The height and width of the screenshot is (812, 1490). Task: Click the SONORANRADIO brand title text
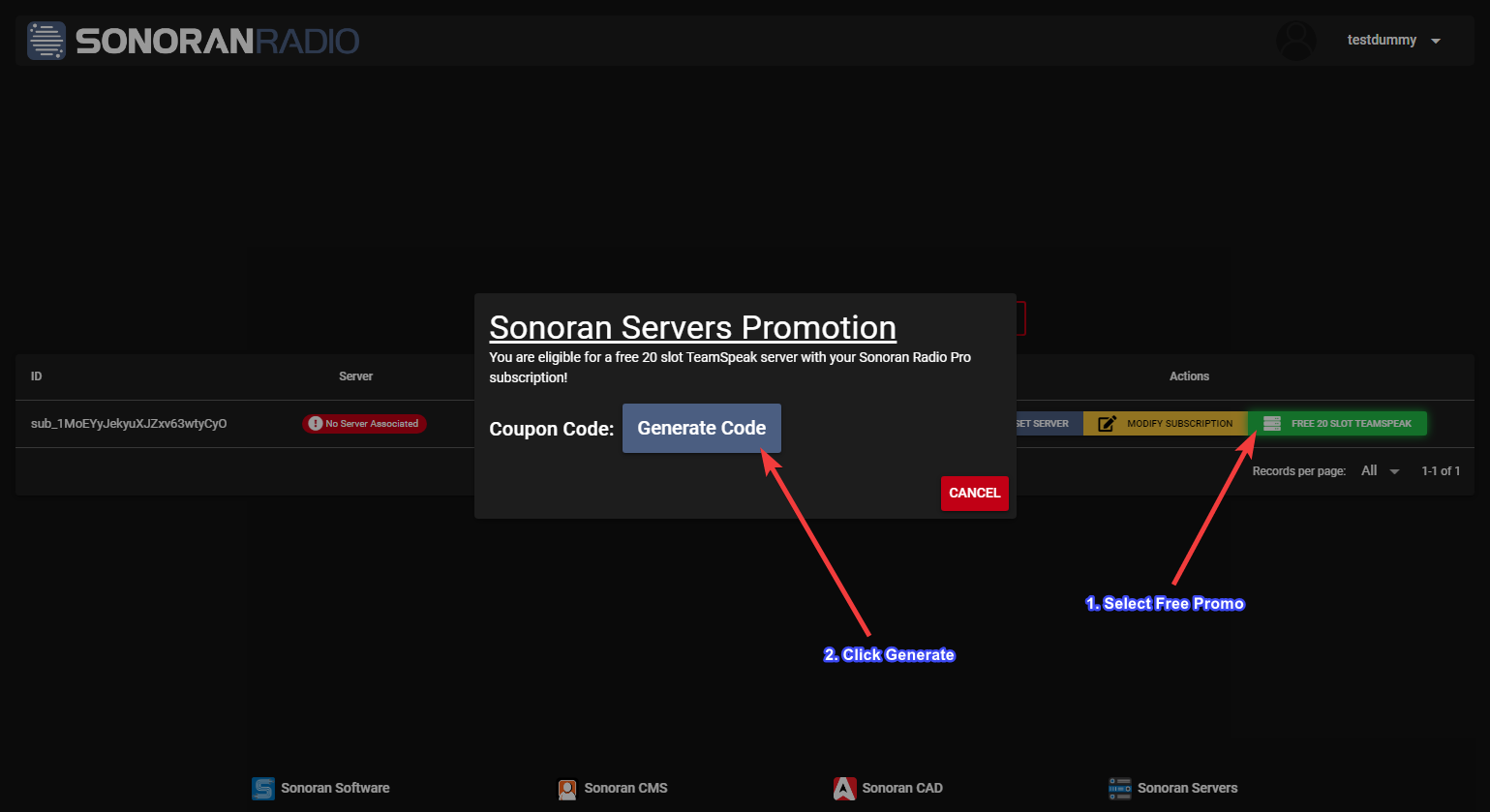[217, 41]
